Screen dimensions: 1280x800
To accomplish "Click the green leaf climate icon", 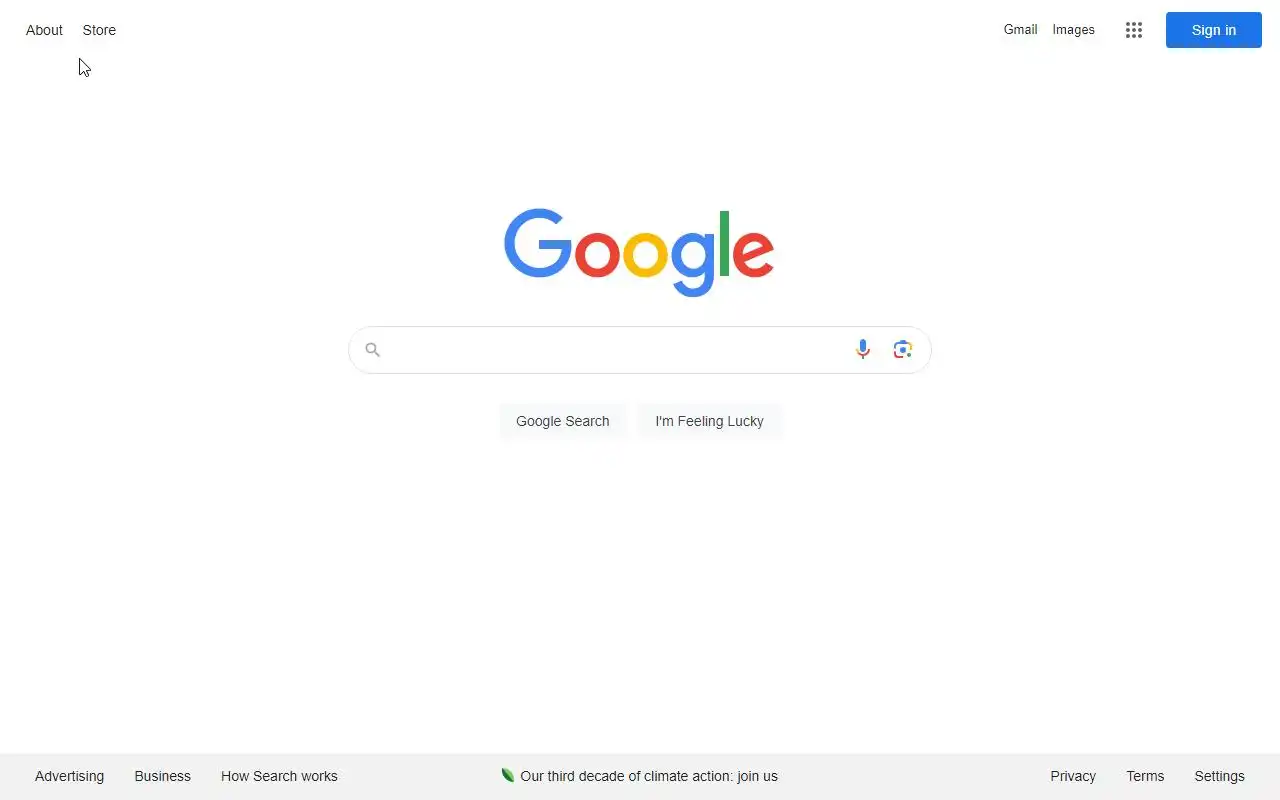I will (x=508, y=775).
